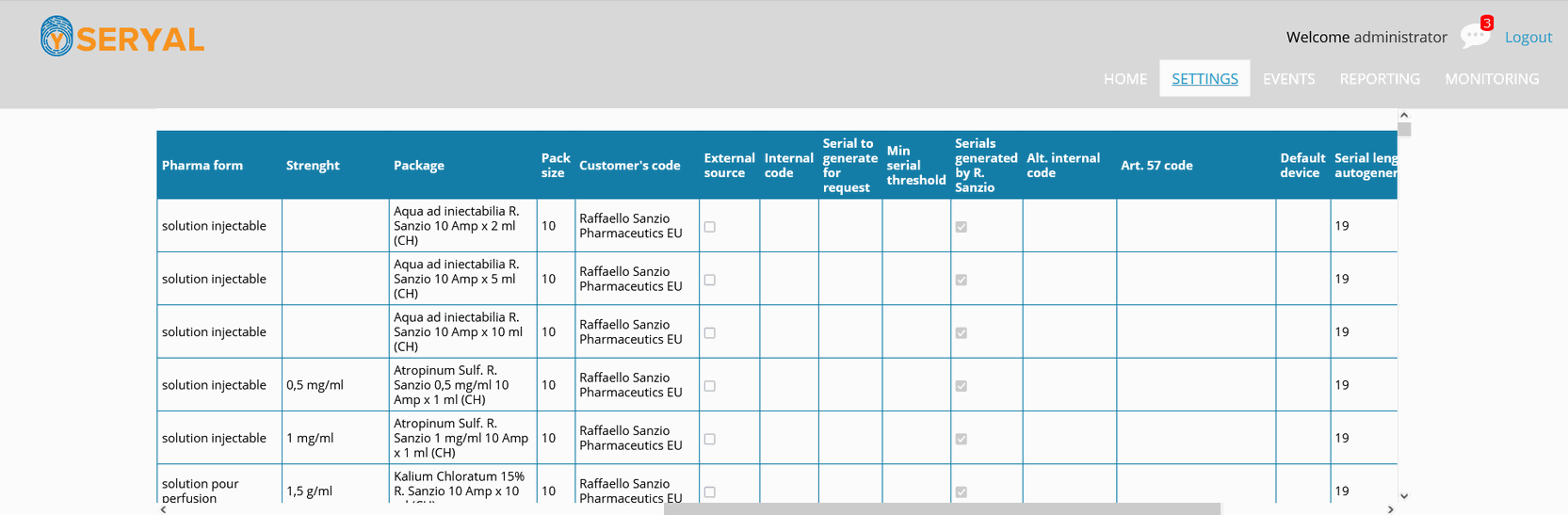1568x515 pixels.
Task: Go to the HOME menu
Action: click(x=1125, y=78)
